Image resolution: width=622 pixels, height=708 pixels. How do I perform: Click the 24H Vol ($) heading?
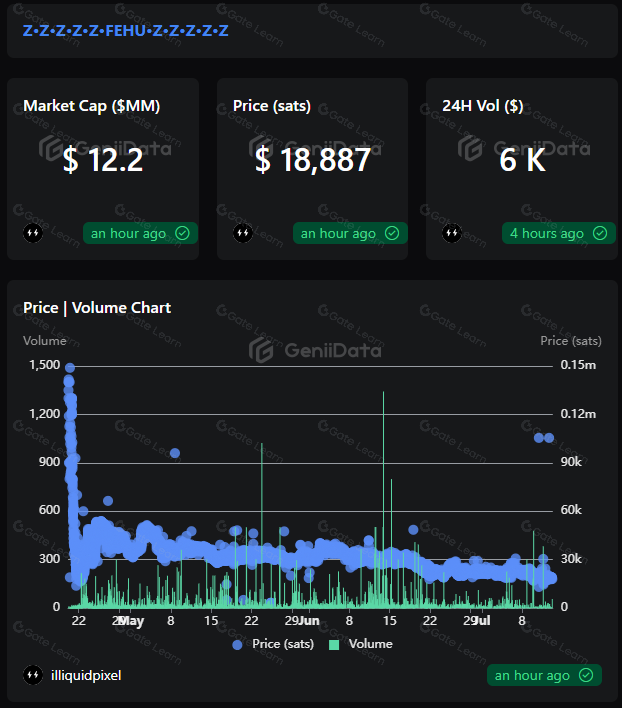483,106
